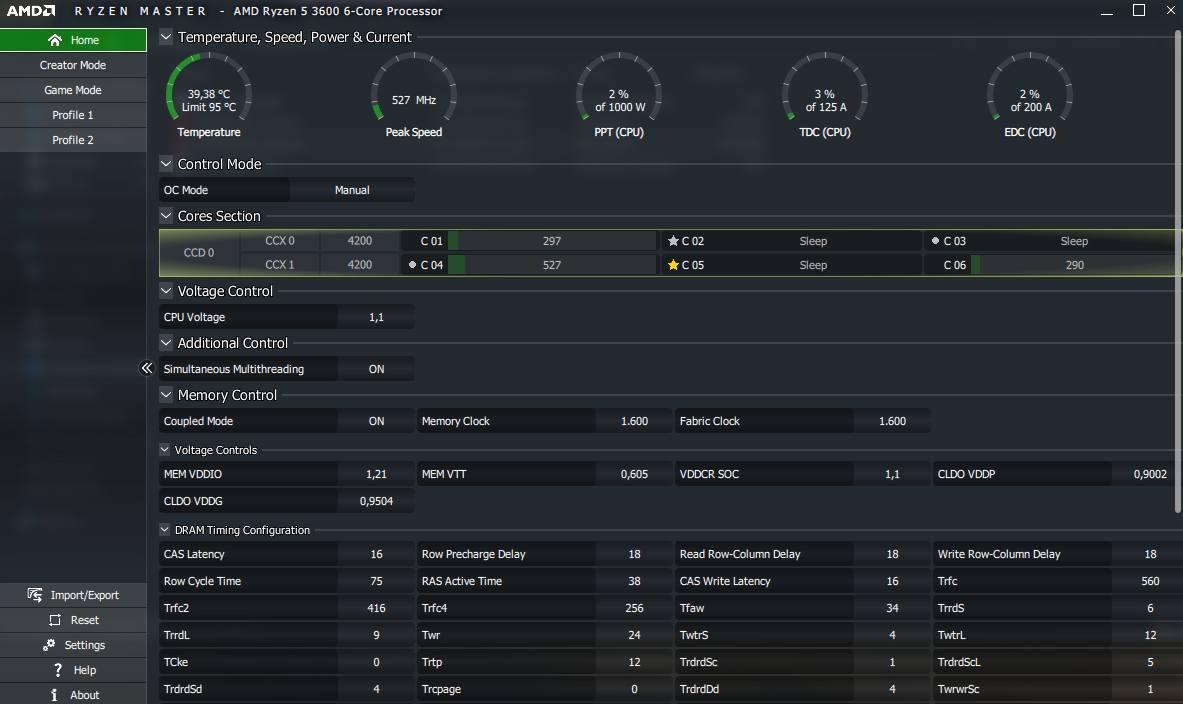
Task: Collapse the Cores Section
Action: 166,216
